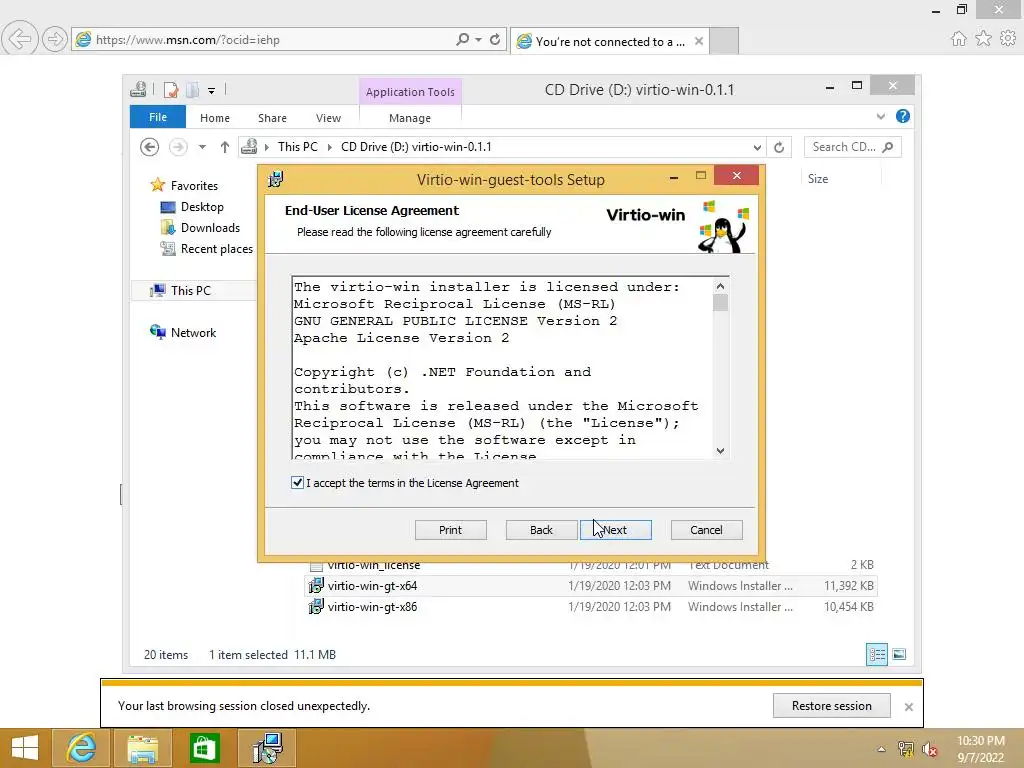This screenshot has width=1024, height=768.
Task: Switch to the Share ribbon tab
Action: tap(272, 118)
